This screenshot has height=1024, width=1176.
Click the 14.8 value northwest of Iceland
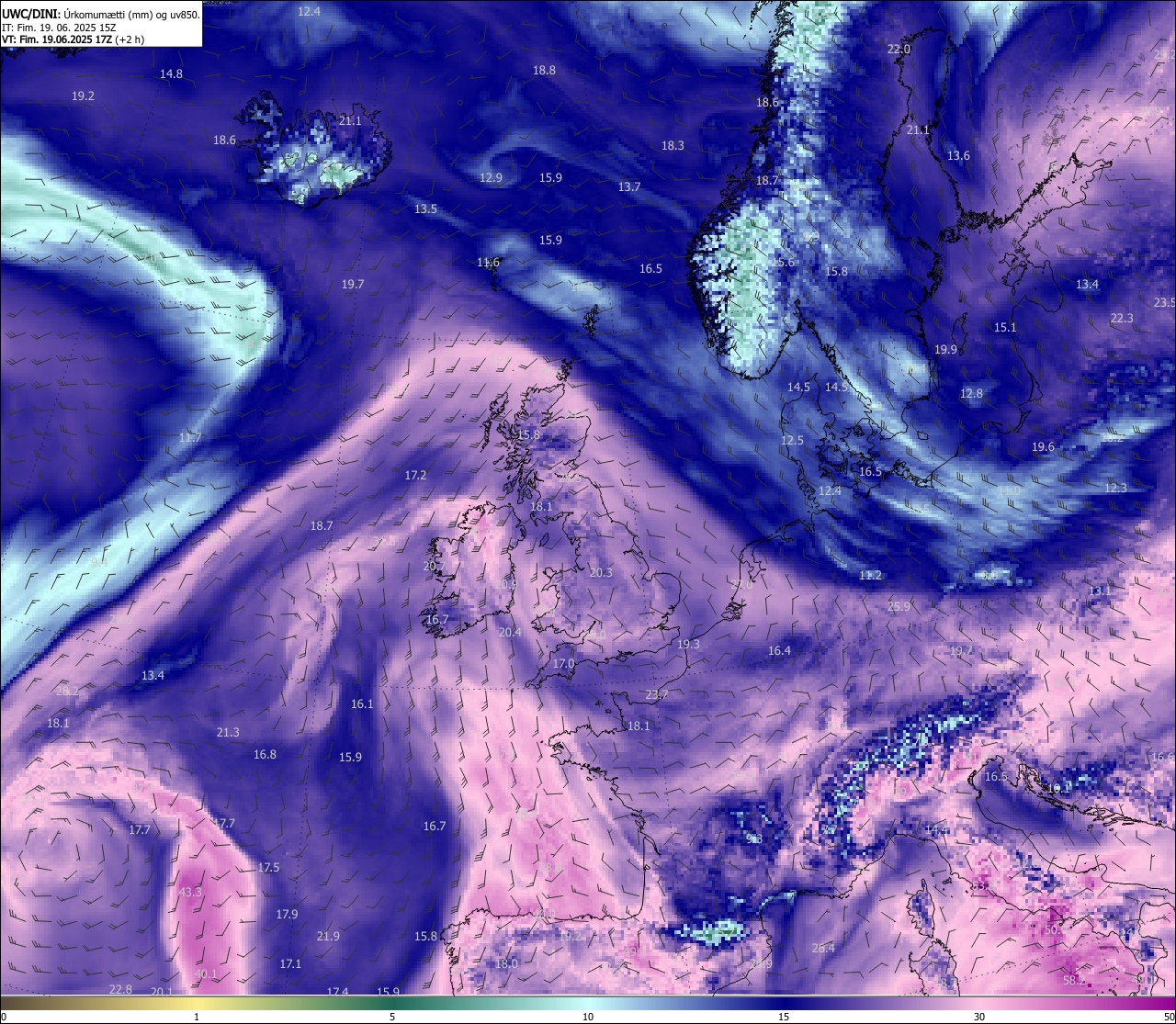point(171,73)
